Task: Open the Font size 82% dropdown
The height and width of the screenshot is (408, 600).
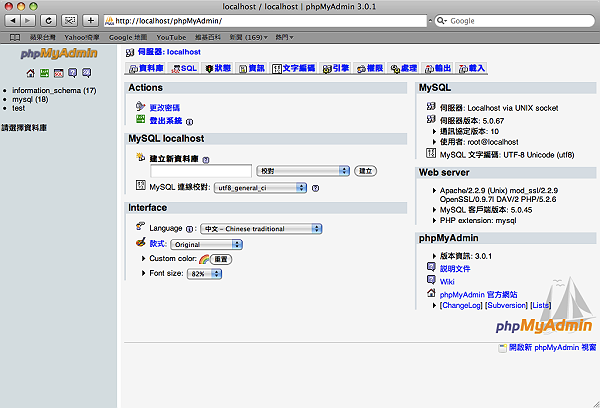Action: [x=204, y=274]
